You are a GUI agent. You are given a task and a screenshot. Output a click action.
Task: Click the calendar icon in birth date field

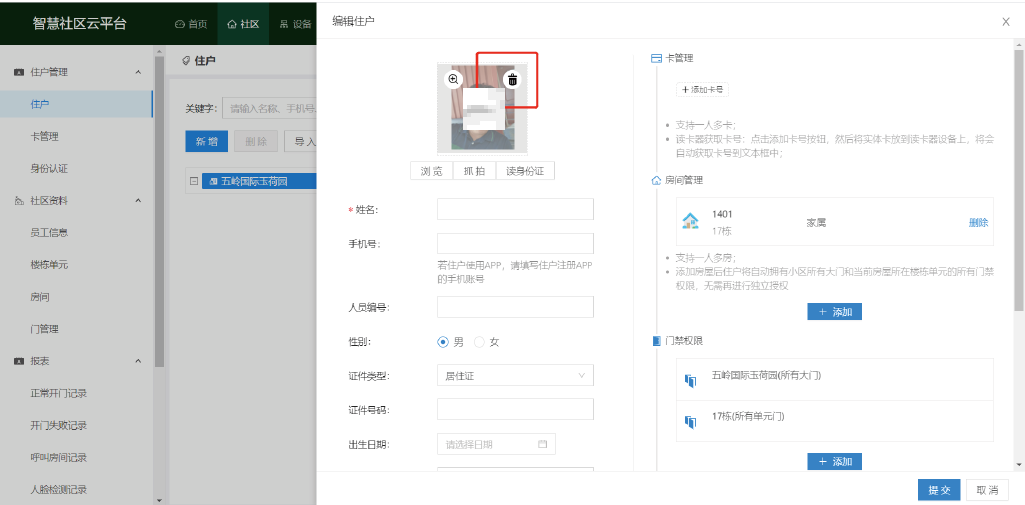[543, 444]
